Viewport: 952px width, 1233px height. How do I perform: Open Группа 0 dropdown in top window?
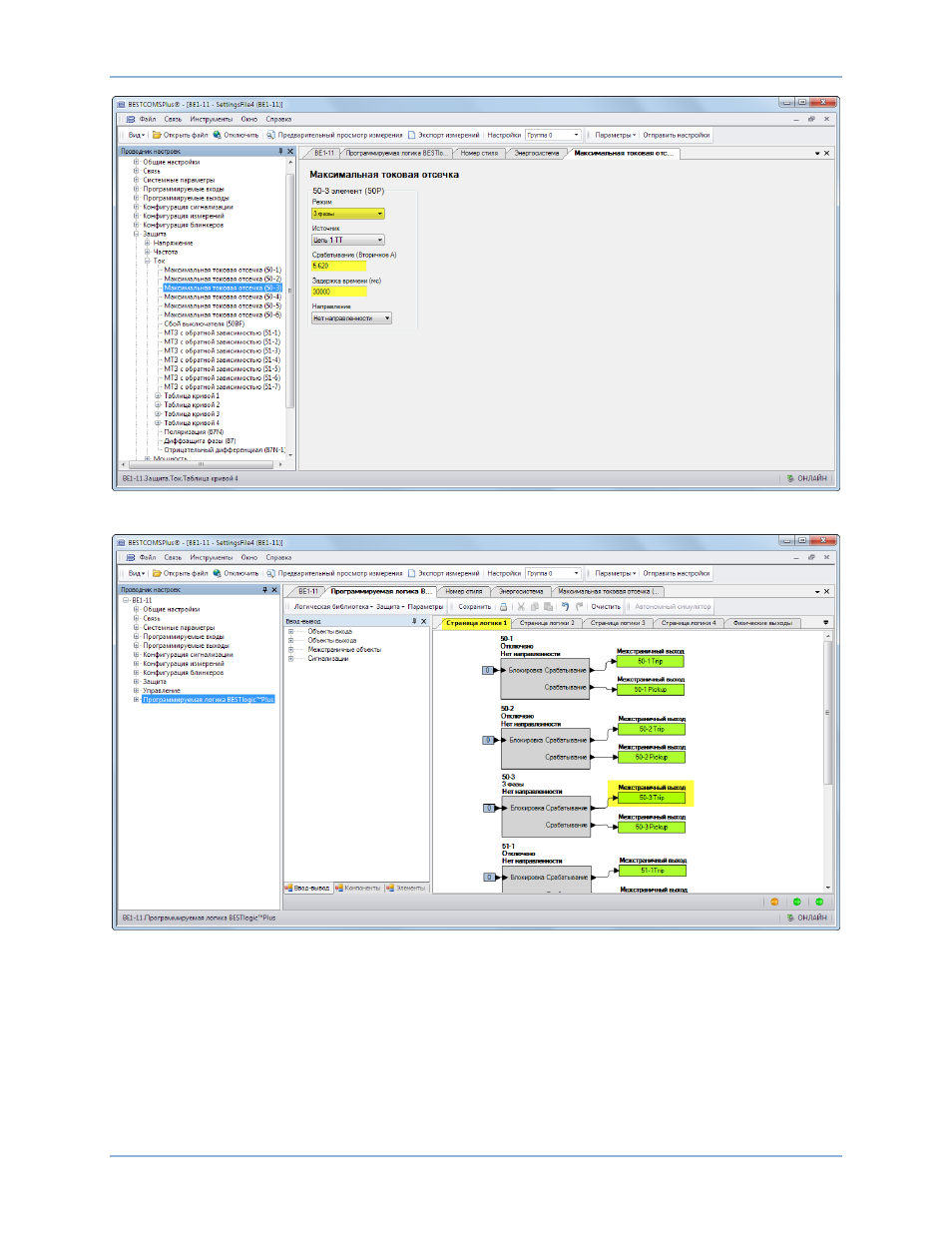(x=553, y=135)
